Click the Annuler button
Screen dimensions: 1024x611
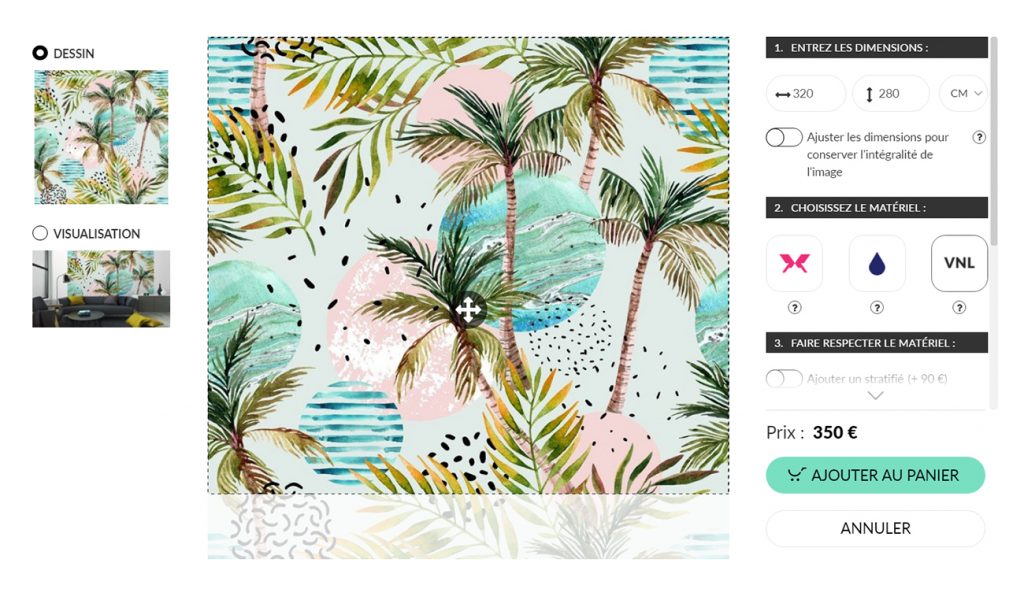coord(875,528)
